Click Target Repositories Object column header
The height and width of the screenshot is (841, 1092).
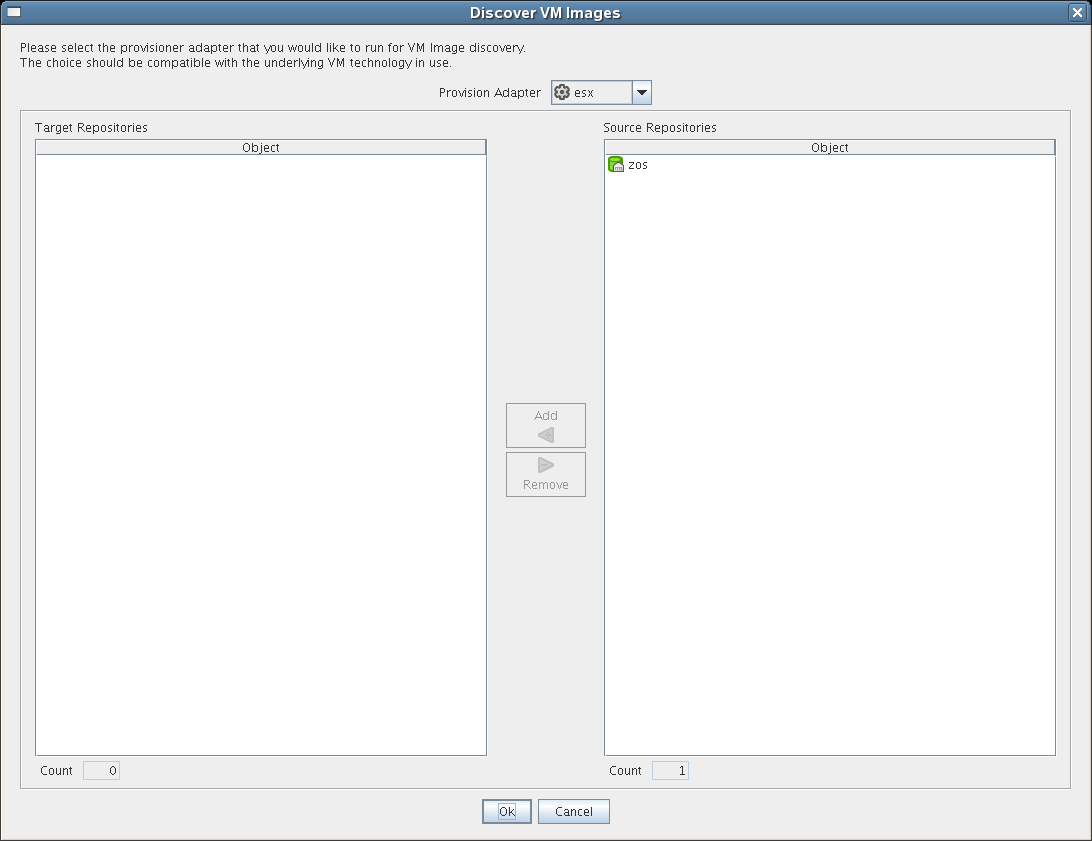(x=261, y=148)
